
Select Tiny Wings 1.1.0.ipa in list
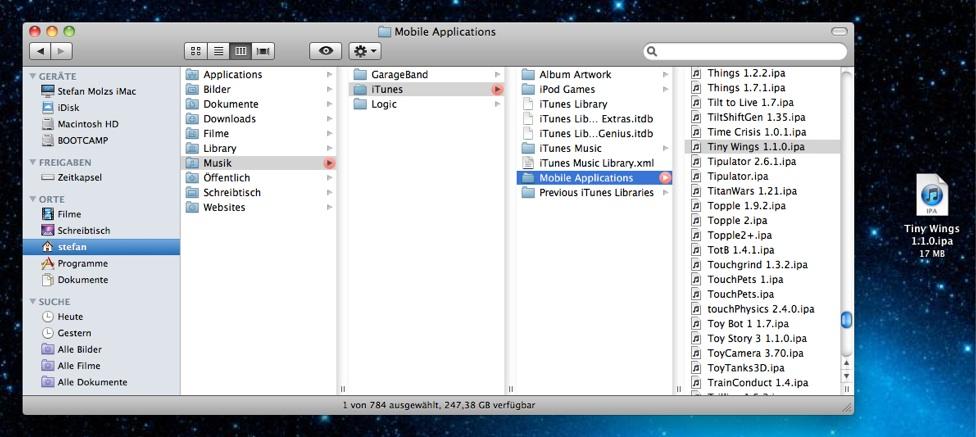coord(762,147)
